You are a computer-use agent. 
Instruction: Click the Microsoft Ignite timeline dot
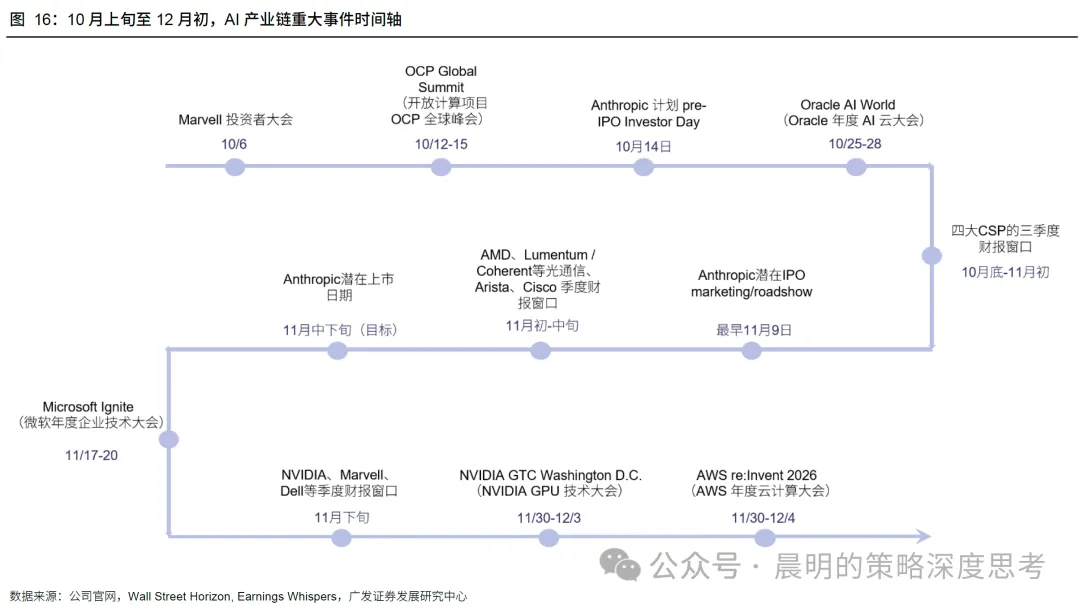pos(169,440)
